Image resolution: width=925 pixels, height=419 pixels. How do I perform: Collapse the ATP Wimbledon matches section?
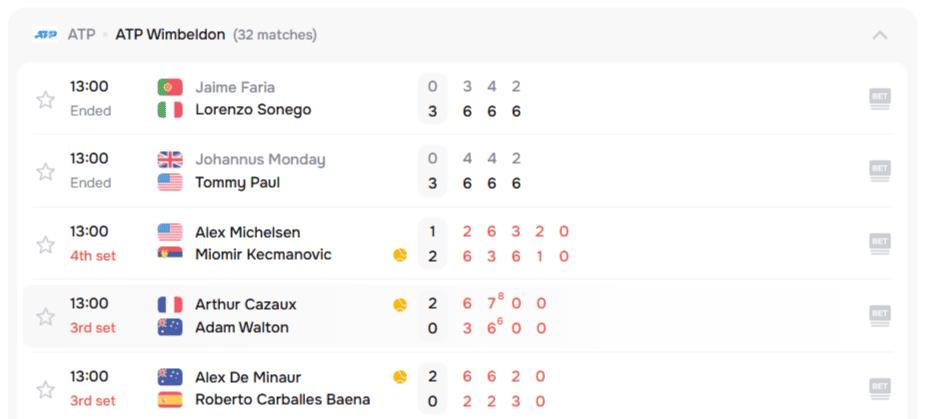880,35
